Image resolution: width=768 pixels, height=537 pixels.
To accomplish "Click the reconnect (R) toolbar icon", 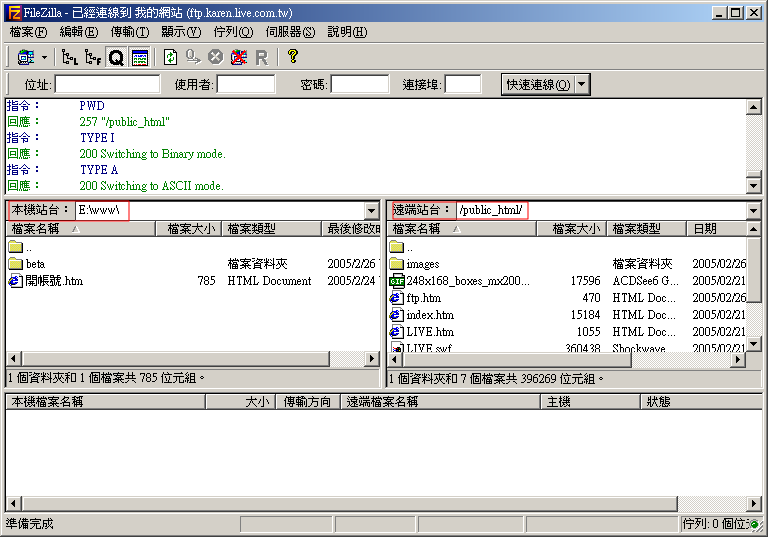I will pos(262,57).
